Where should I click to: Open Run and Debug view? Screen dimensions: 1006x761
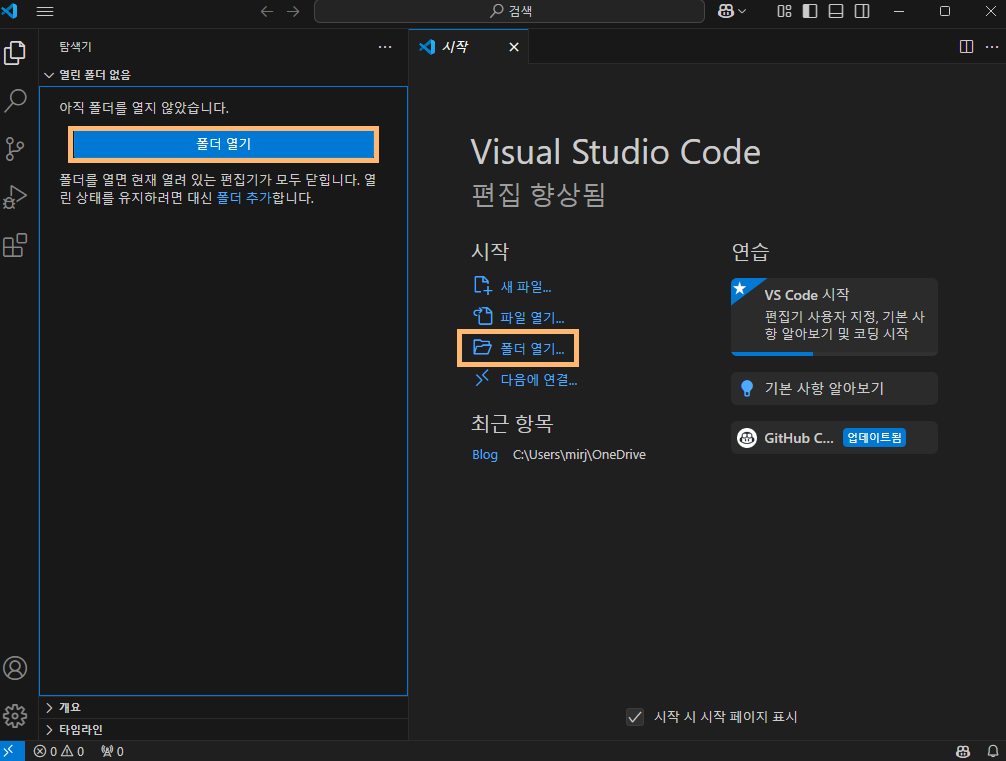click(x=15, y=197)
